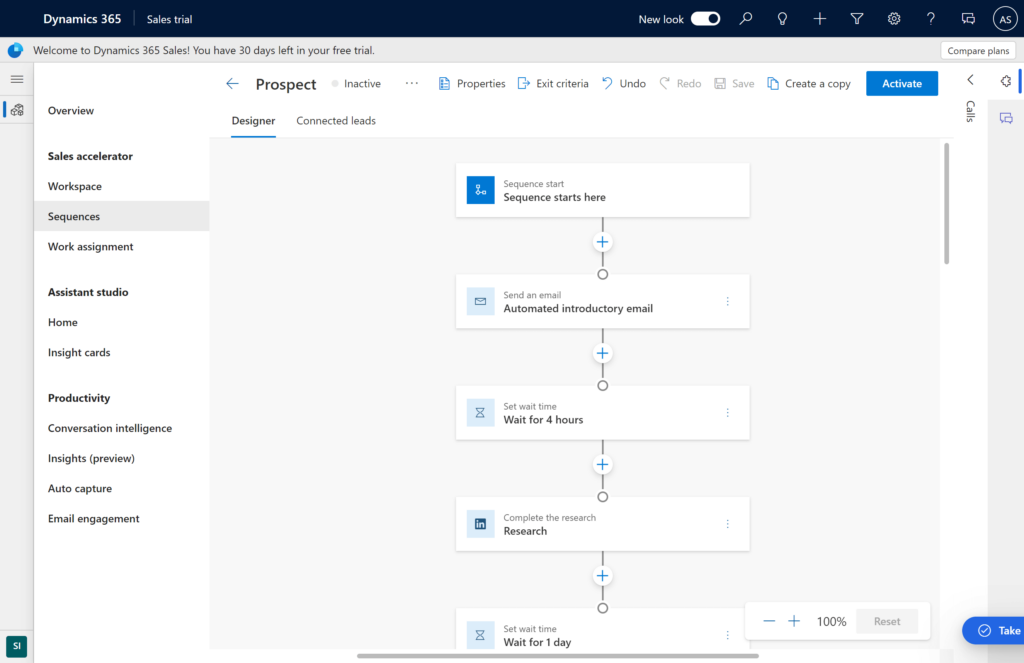Click the lightbulb assistant icon
This screenshot has width=1024, height=663.
[x=782, y=19]
